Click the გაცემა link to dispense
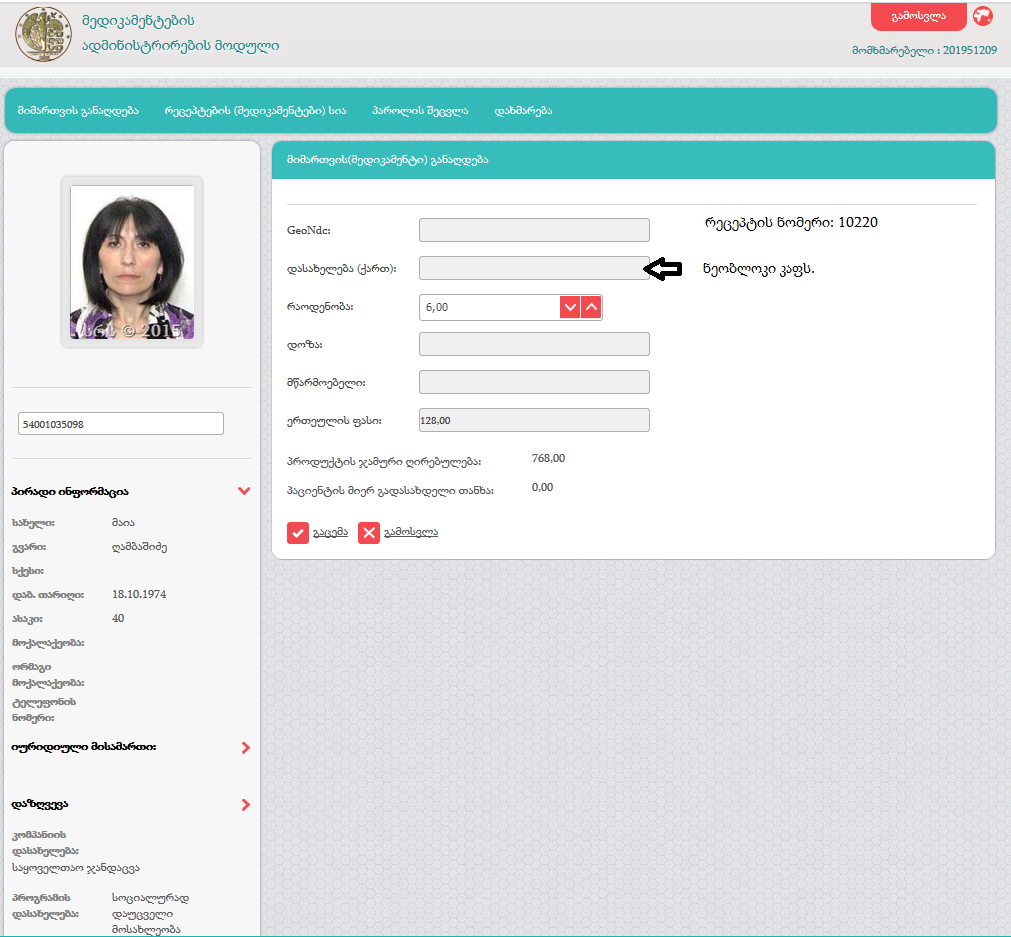The width and height of the screenshot is (1011, 937). coord(330,532)
